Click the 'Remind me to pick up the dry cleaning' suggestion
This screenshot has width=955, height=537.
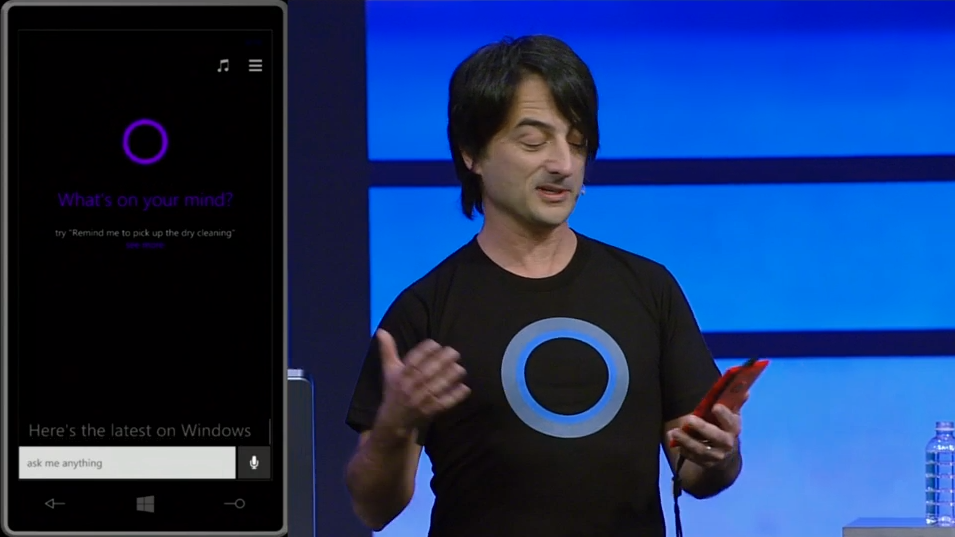click(145, 233)
